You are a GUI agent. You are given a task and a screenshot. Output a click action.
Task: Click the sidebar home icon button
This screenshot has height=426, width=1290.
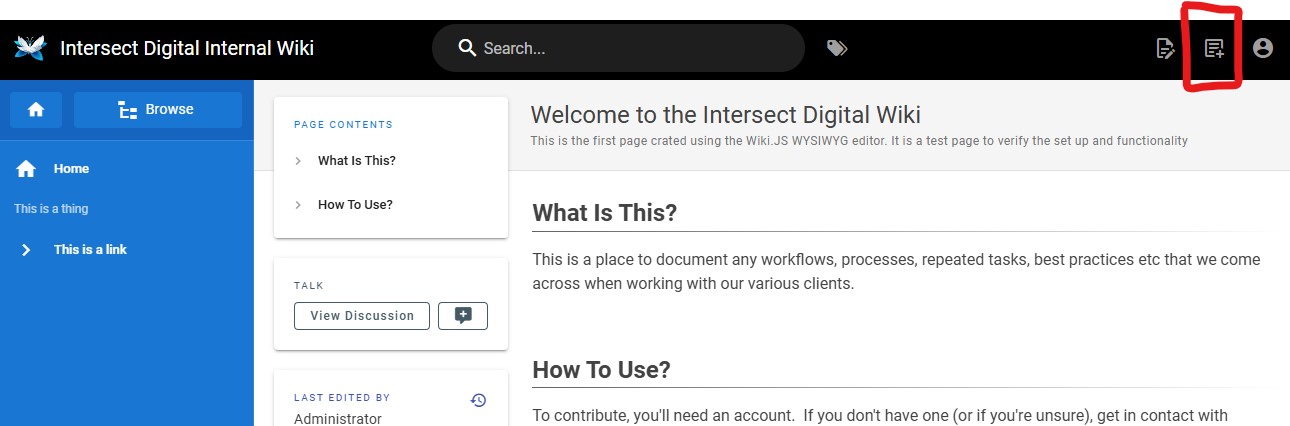coord(36,110)
